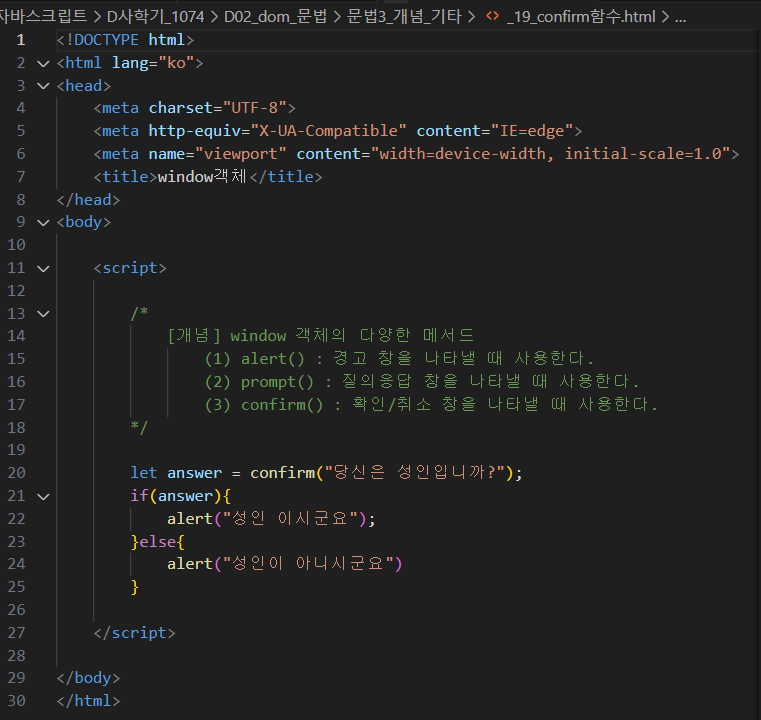The image size is (761, 720).
Task: Fold the if(answer) block on line 21
Action: (x=43, y=496)
